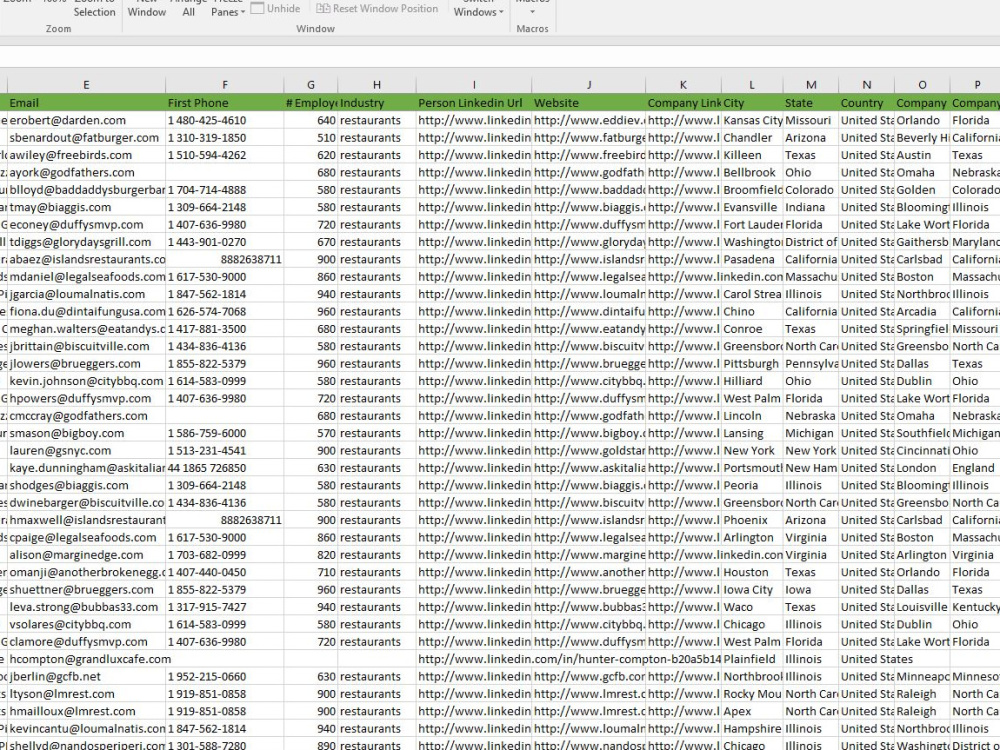Click the City header cell
1000x750 pixels.
[x=752, y=103]
